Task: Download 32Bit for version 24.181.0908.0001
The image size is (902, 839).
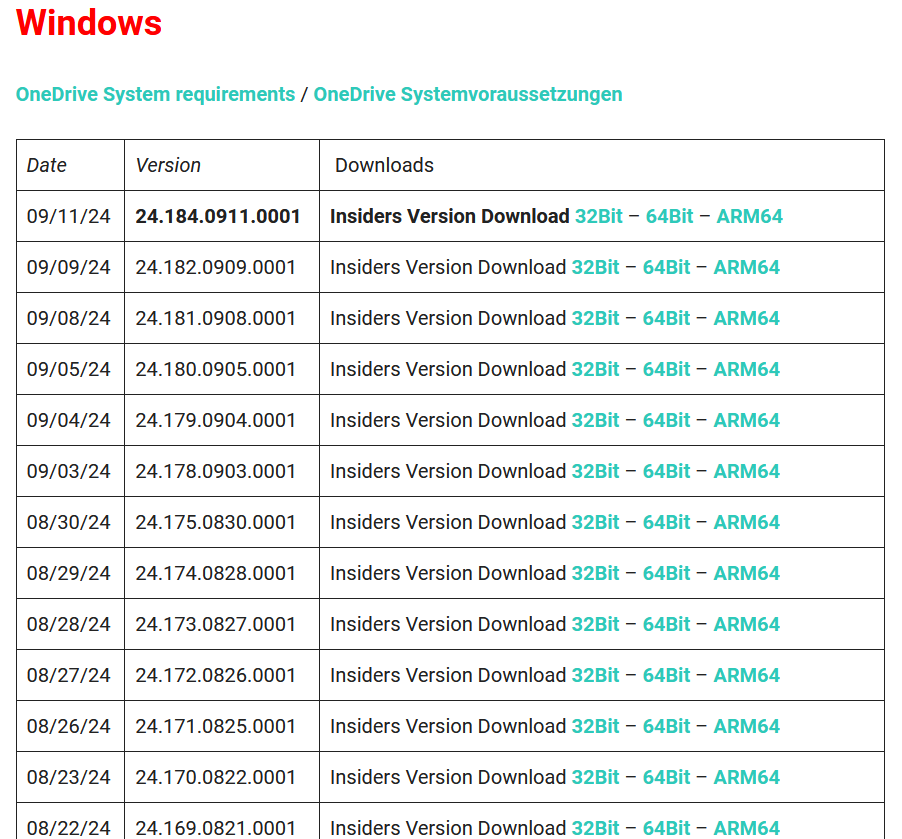Action: 595,318
